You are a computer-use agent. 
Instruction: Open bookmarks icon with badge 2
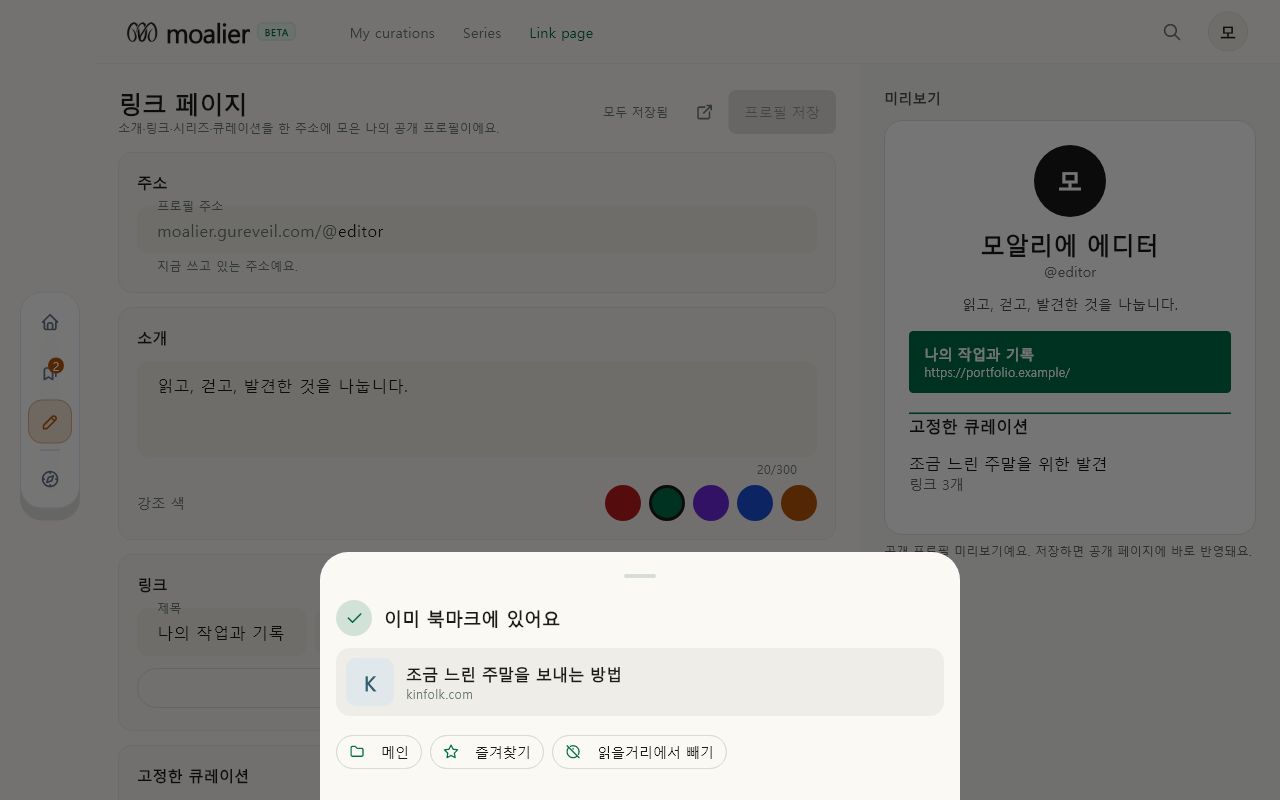point(50,372)
